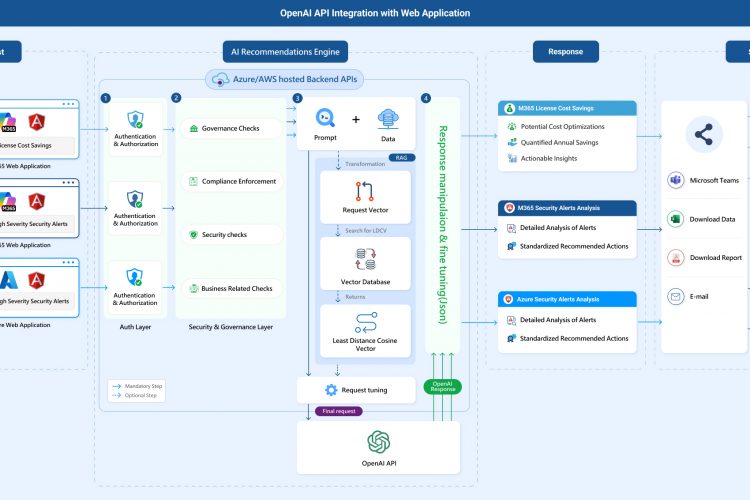Click 'Quantified Annual Savings' text

pos(559,143)
